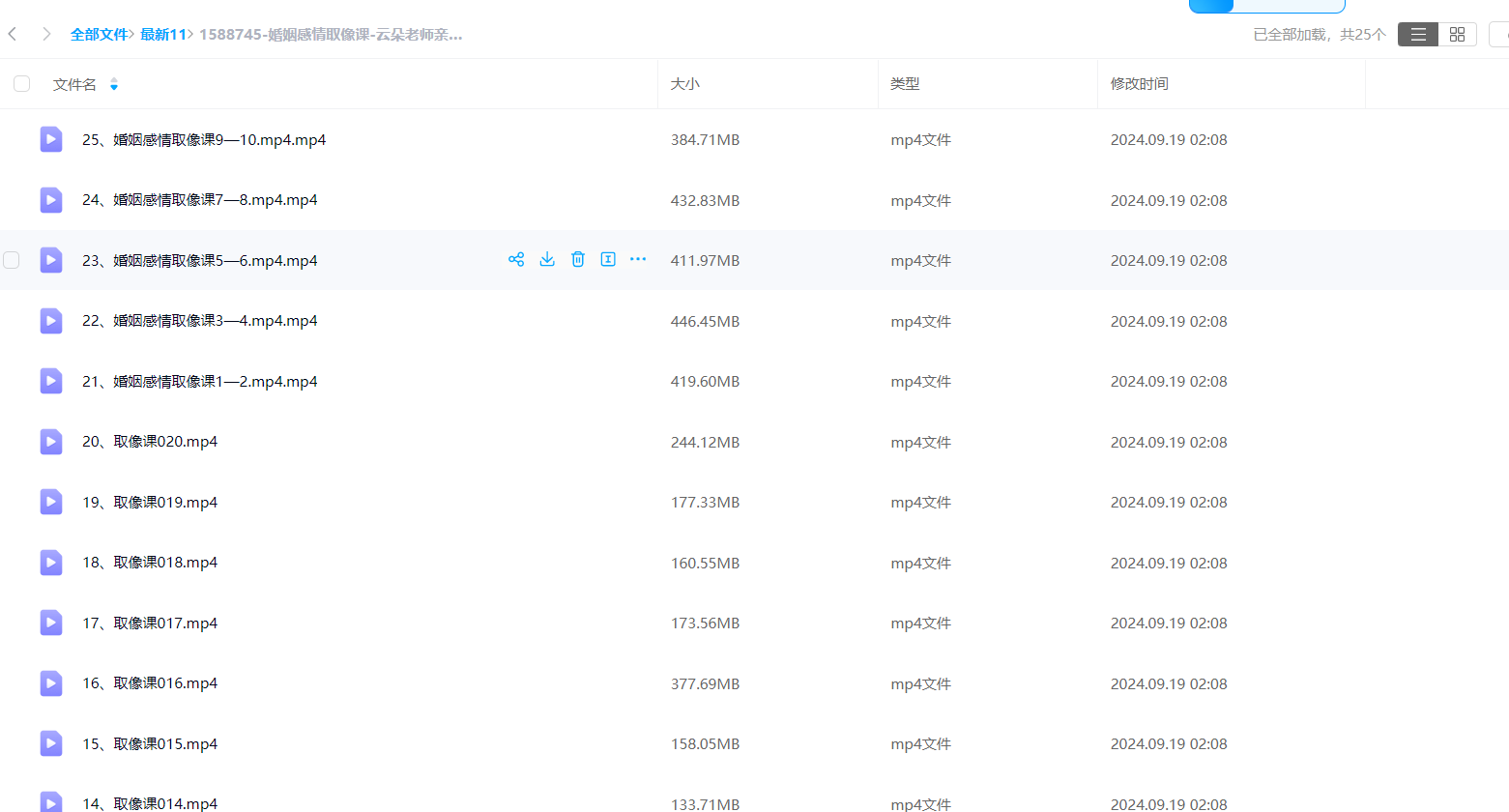
Task: Click video icon of 25、婚姻感情取像课9—10
Action: [x=51, y=139]
